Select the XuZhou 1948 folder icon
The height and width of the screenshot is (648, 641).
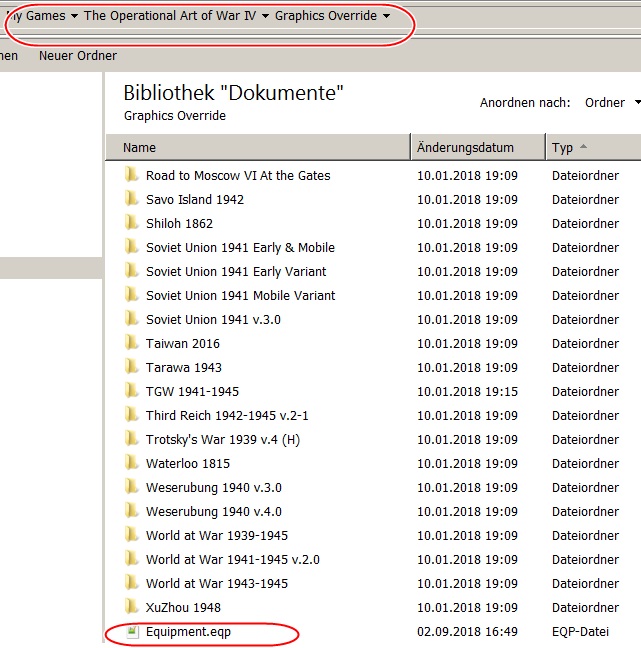[x=131, y=607]
